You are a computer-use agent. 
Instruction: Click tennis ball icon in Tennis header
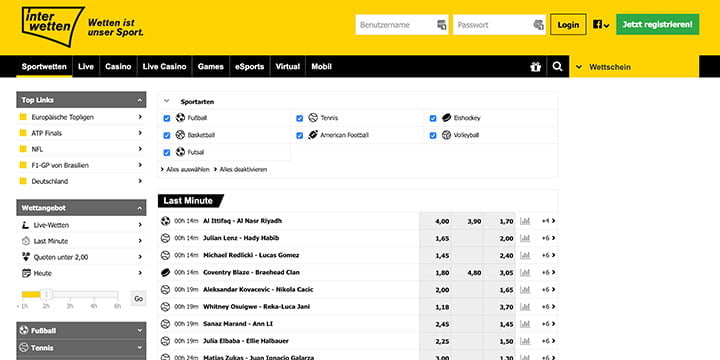click(24, 348)
